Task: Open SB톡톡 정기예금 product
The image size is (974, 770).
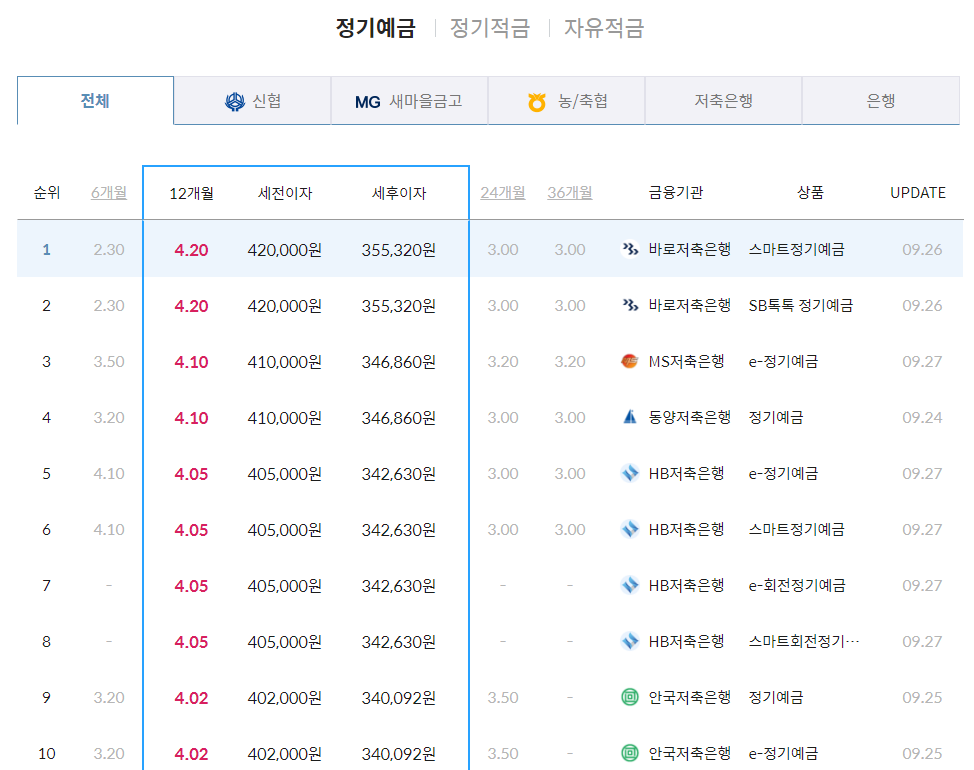Action: click(801, 306)
